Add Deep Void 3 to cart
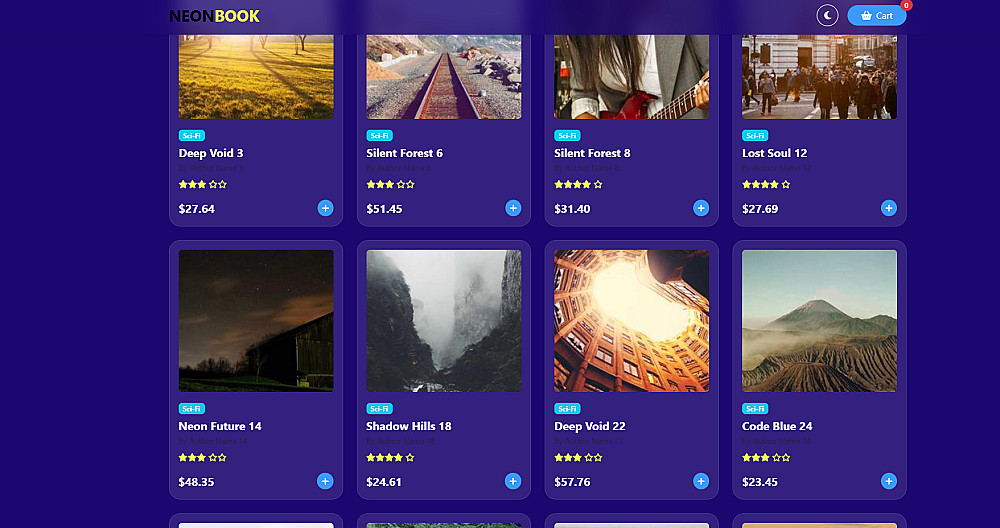 pos(325,208)
